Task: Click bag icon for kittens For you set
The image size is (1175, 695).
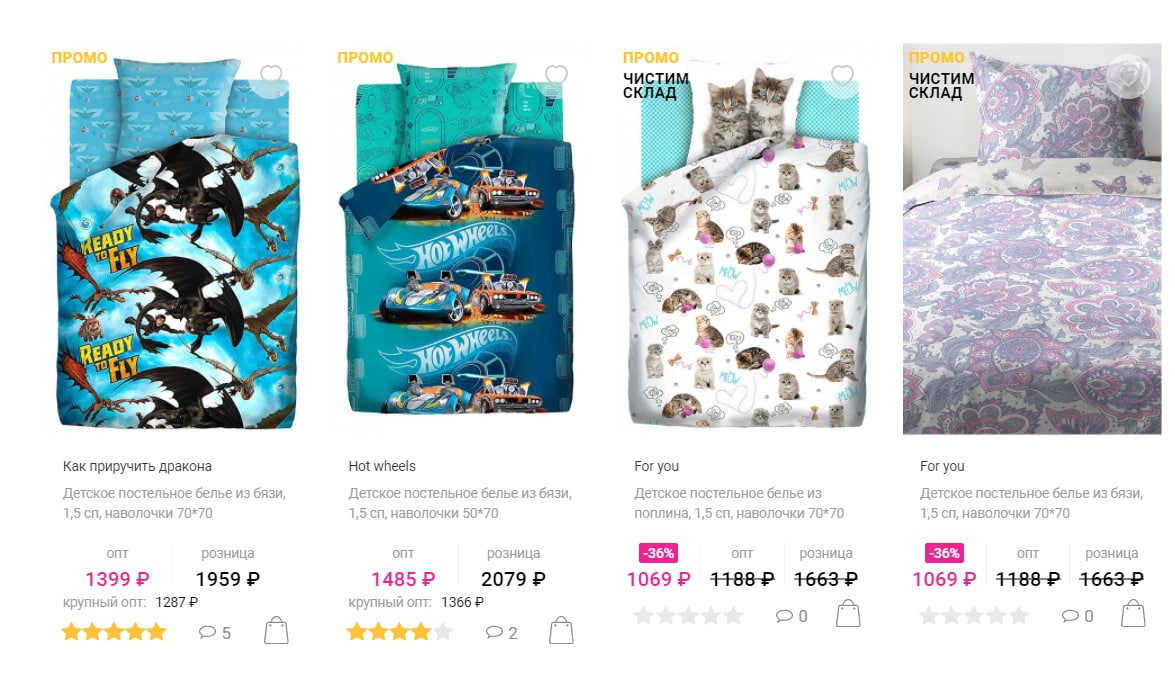Action: 848,613
